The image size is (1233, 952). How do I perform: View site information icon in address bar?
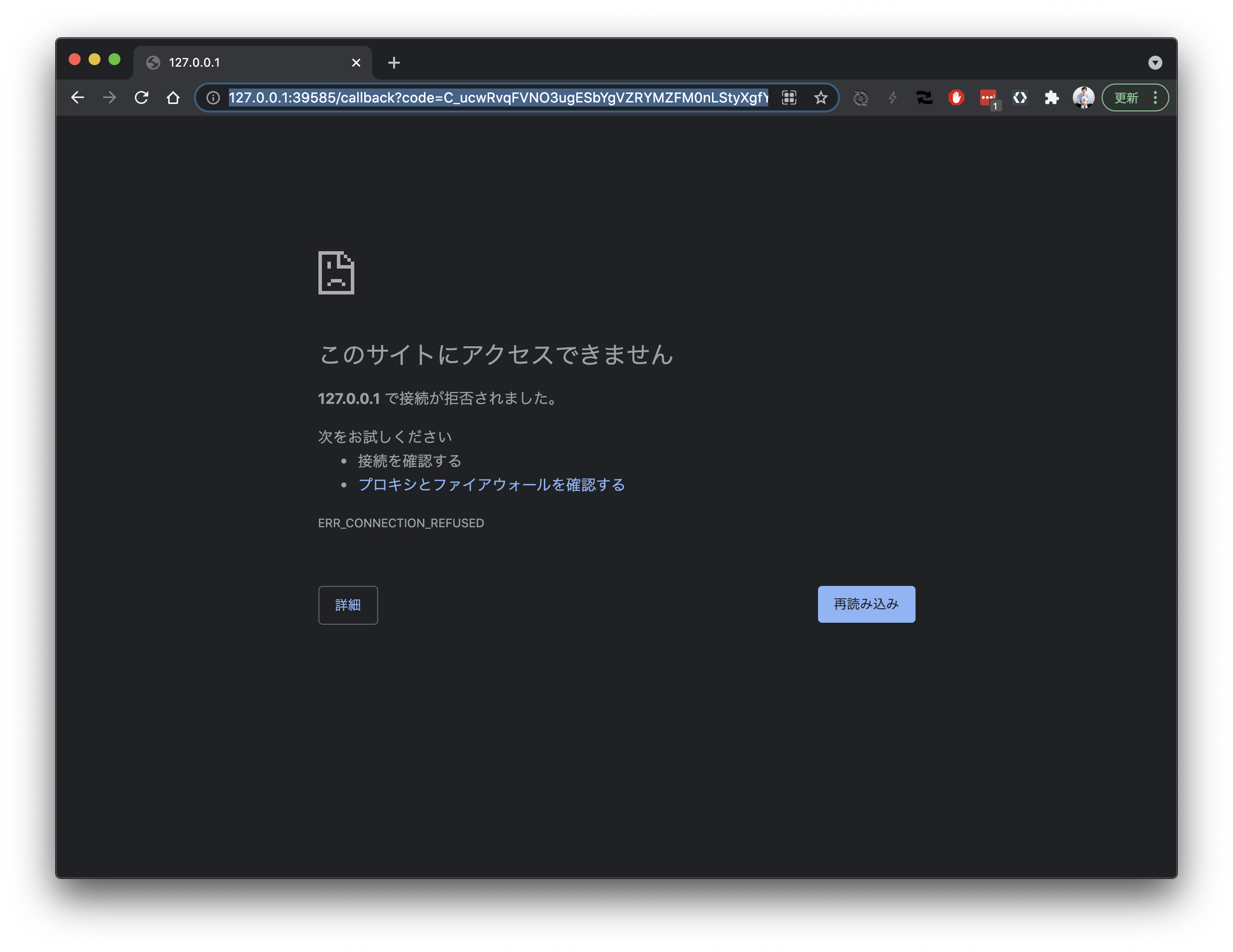point(213,97)
